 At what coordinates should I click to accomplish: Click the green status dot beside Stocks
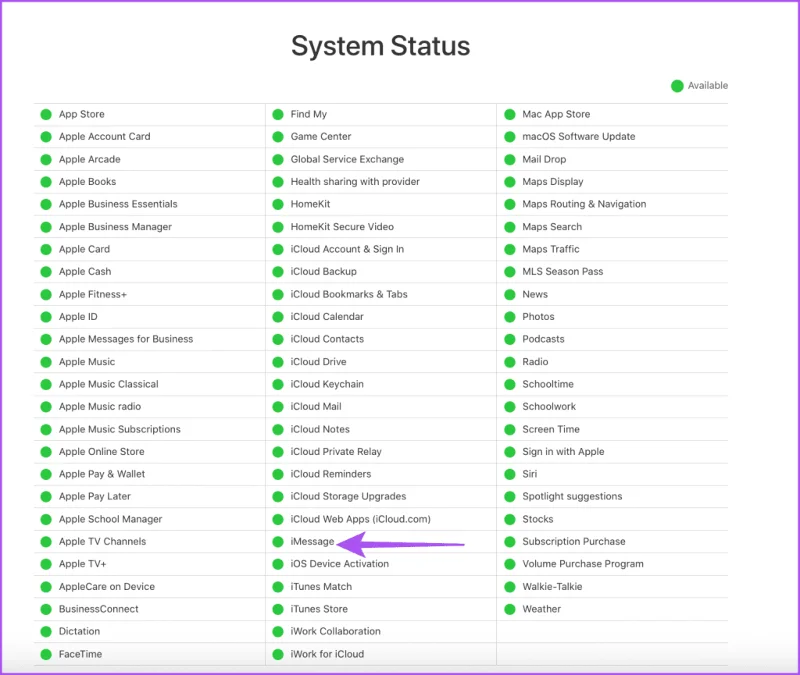coord(509,519)
